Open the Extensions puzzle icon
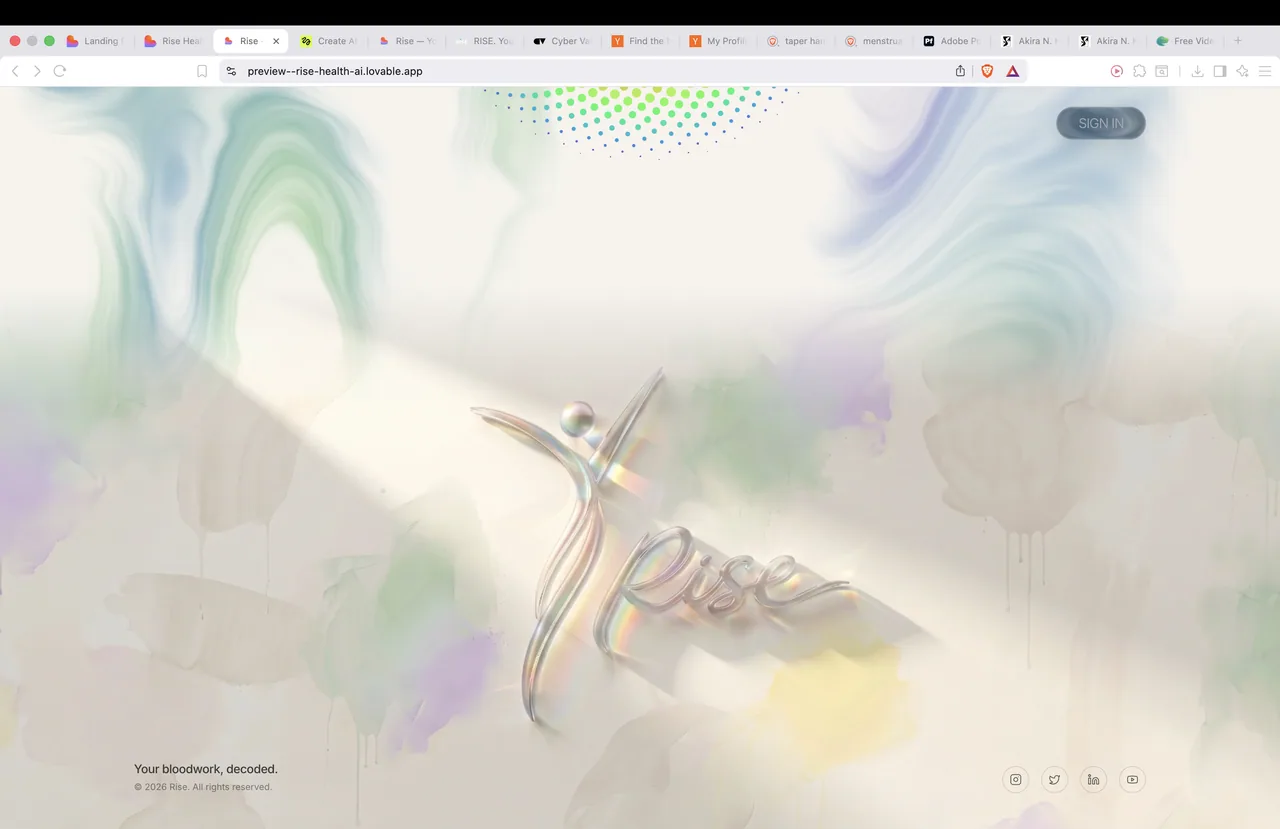Screen dimensions: 1280x829 [x=1139, y=71]
